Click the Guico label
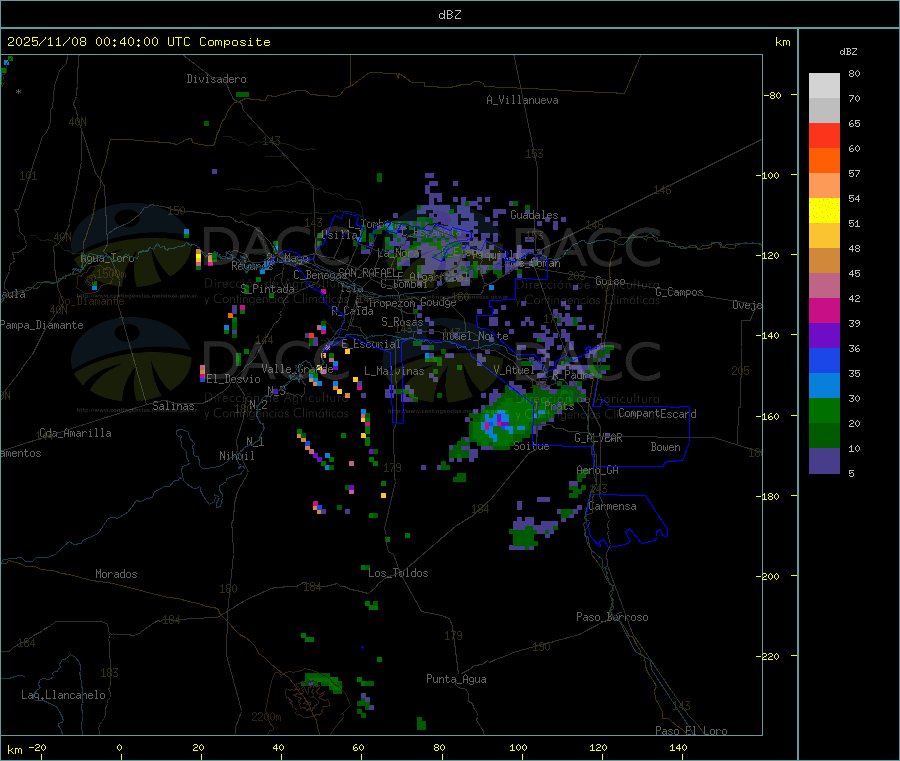Viewport: 900px width, 761px height. (x=610, y=281)
